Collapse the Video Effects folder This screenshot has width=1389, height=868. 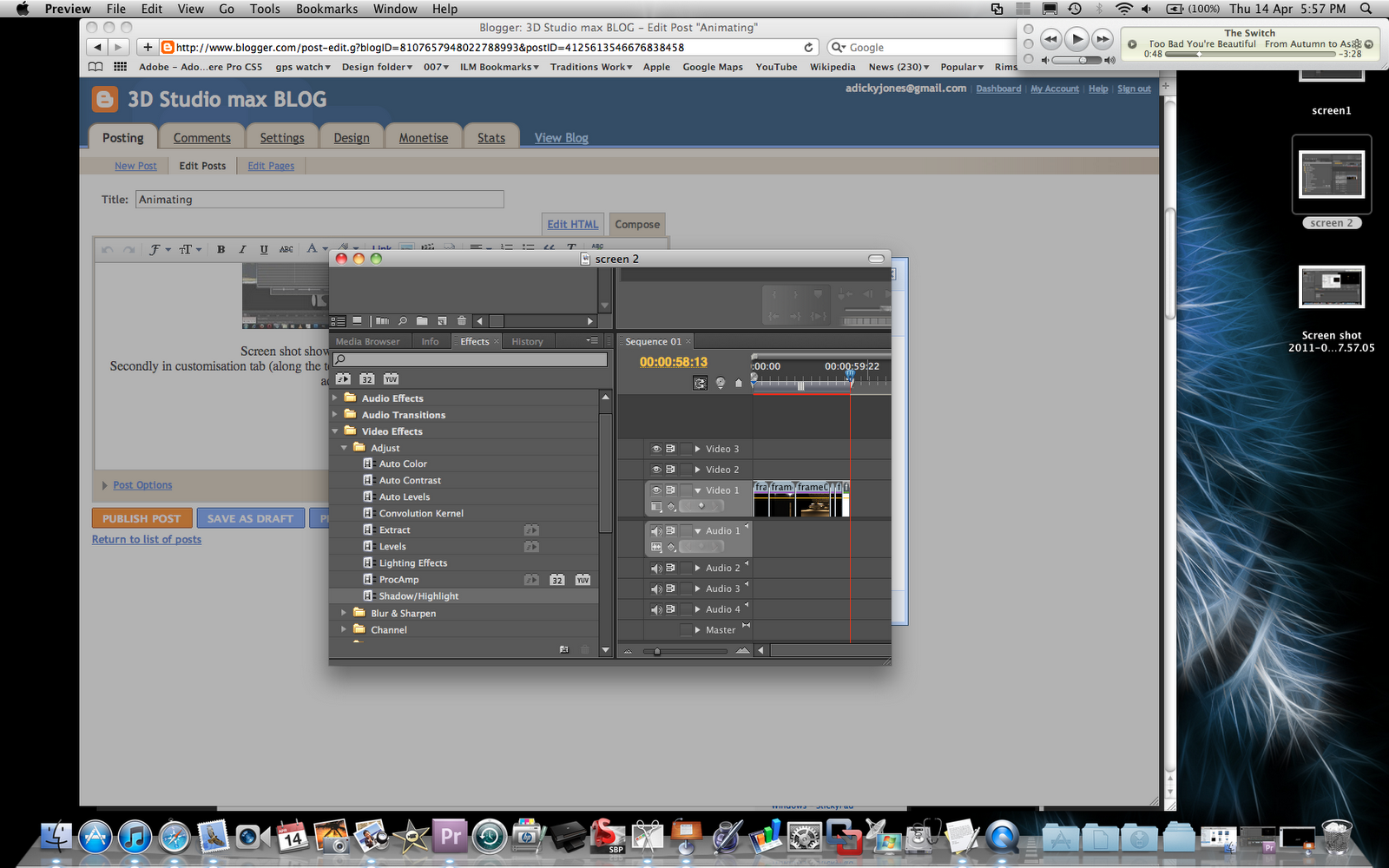[335, 431]
